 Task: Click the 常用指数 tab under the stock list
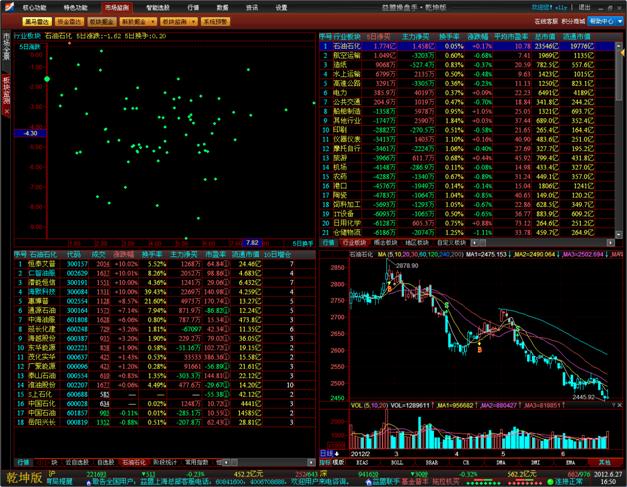pos(196,462)
